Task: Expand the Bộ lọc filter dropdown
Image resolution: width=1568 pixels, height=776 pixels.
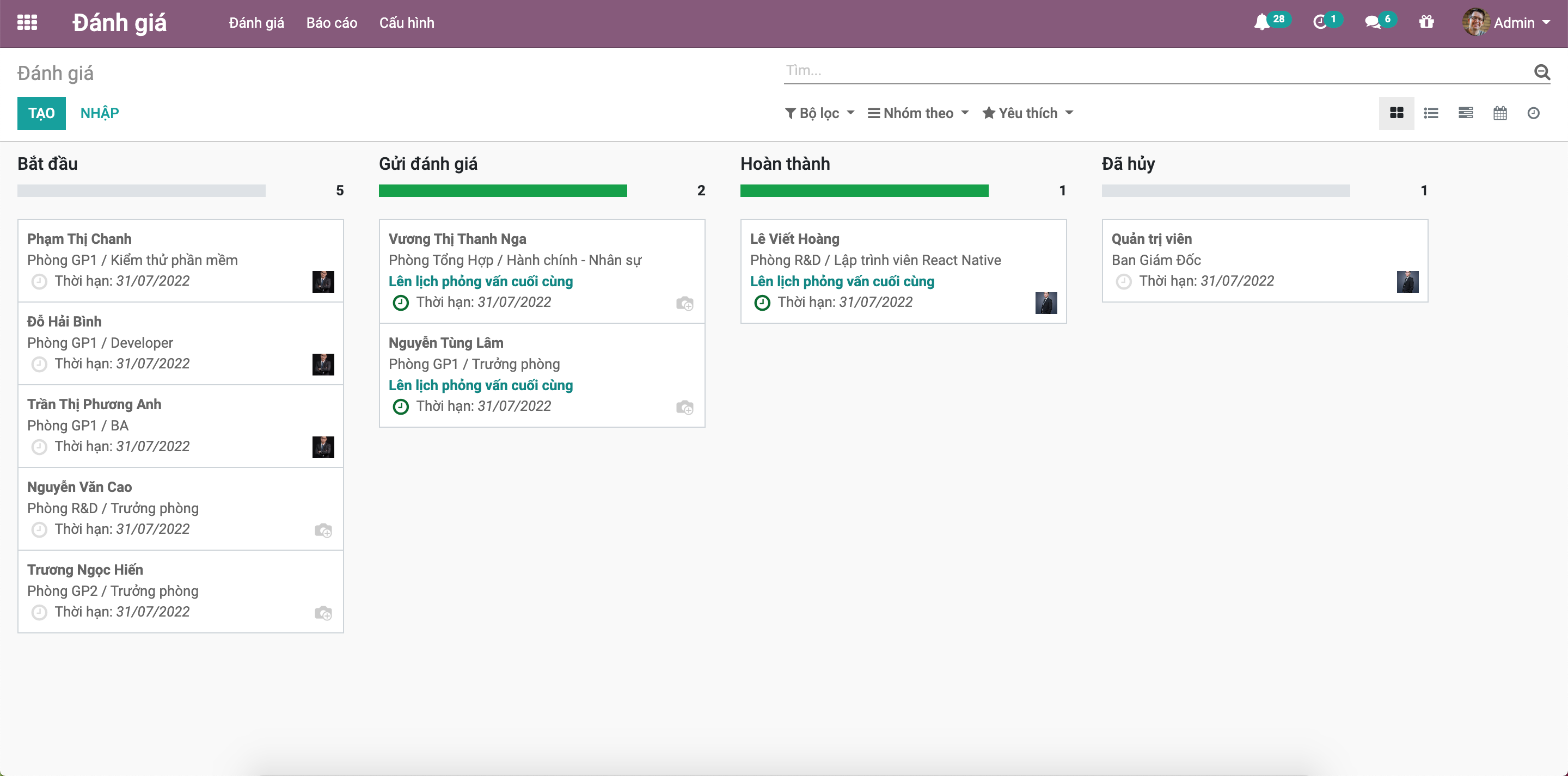Action: [819, 113]
